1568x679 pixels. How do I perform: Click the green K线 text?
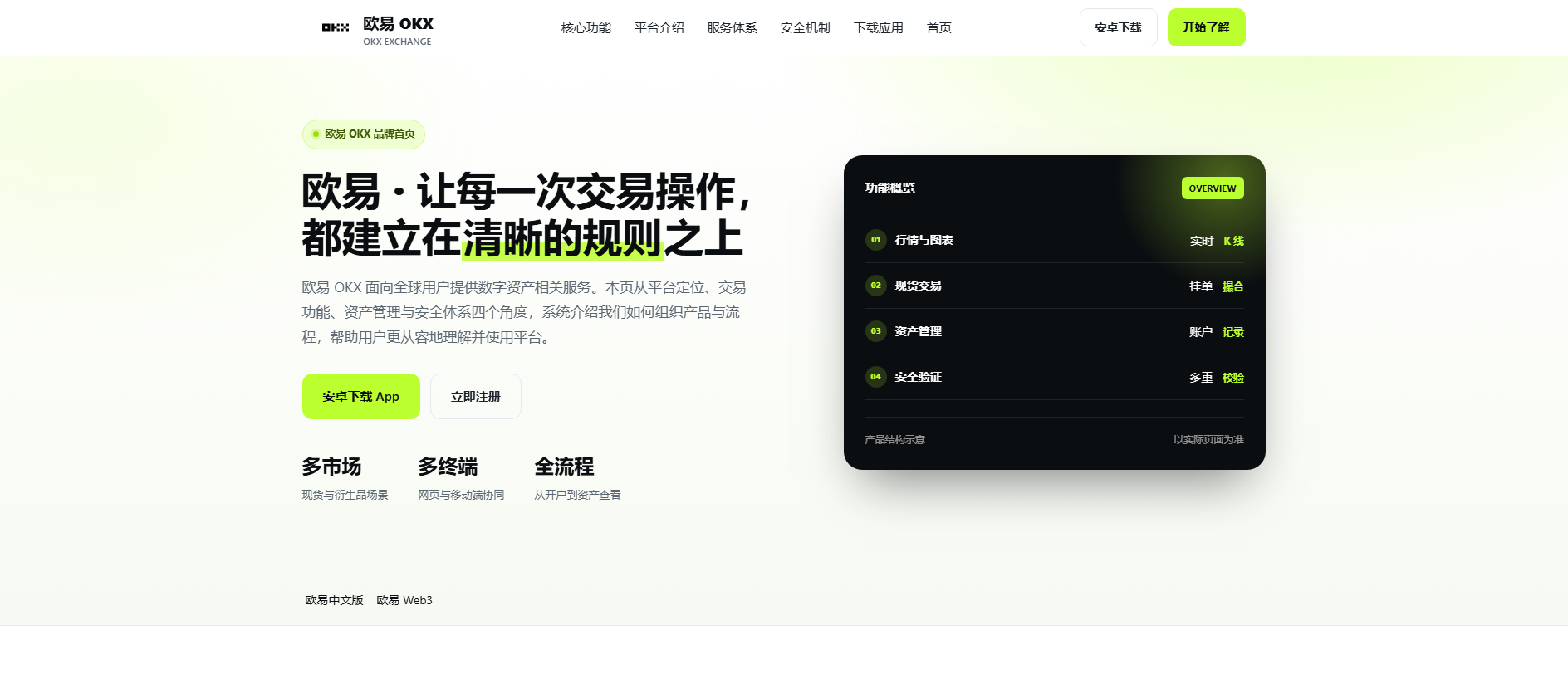click(x=1234, y=241)
